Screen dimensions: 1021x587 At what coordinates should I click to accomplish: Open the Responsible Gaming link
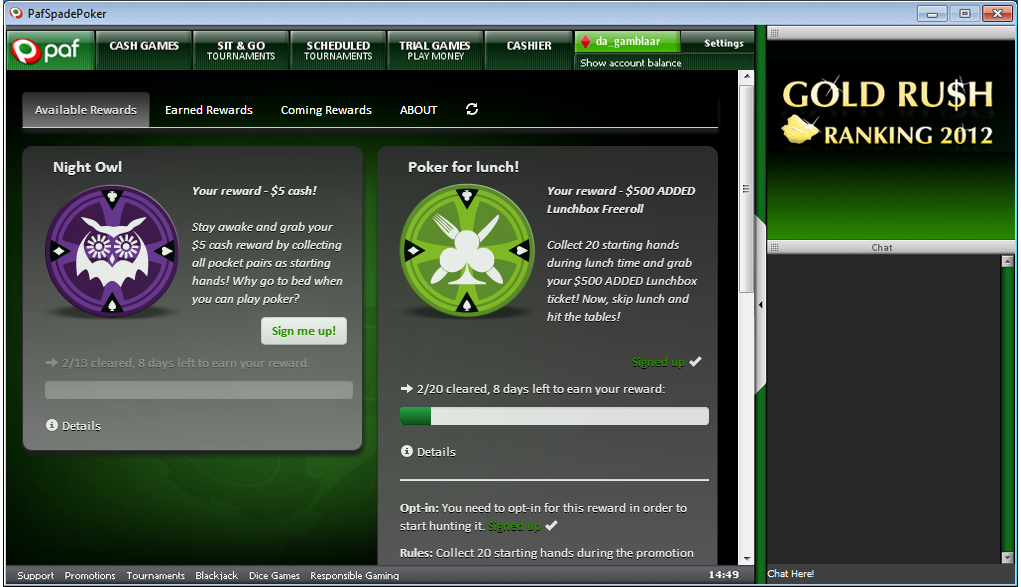point(354,575)
